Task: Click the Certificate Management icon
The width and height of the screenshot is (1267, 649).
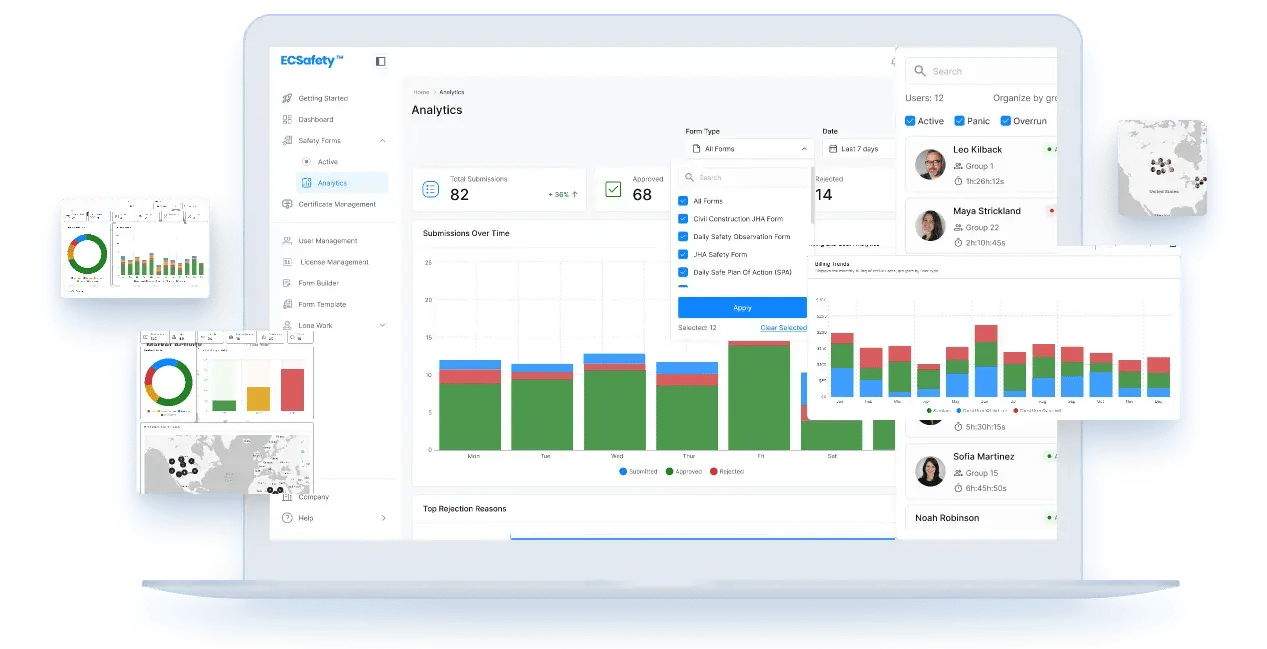Action: pyautogui.click(x=286, y=204)
